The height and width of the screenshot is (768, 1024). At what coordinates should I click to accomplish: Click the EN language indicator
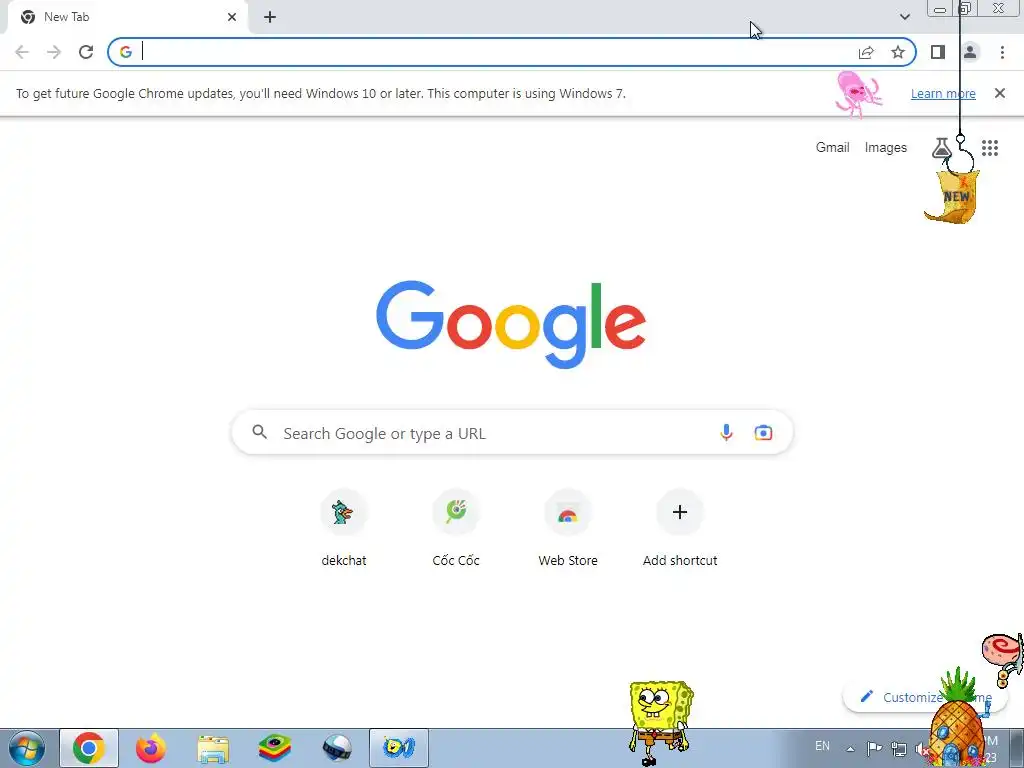(x=822, y=746)
